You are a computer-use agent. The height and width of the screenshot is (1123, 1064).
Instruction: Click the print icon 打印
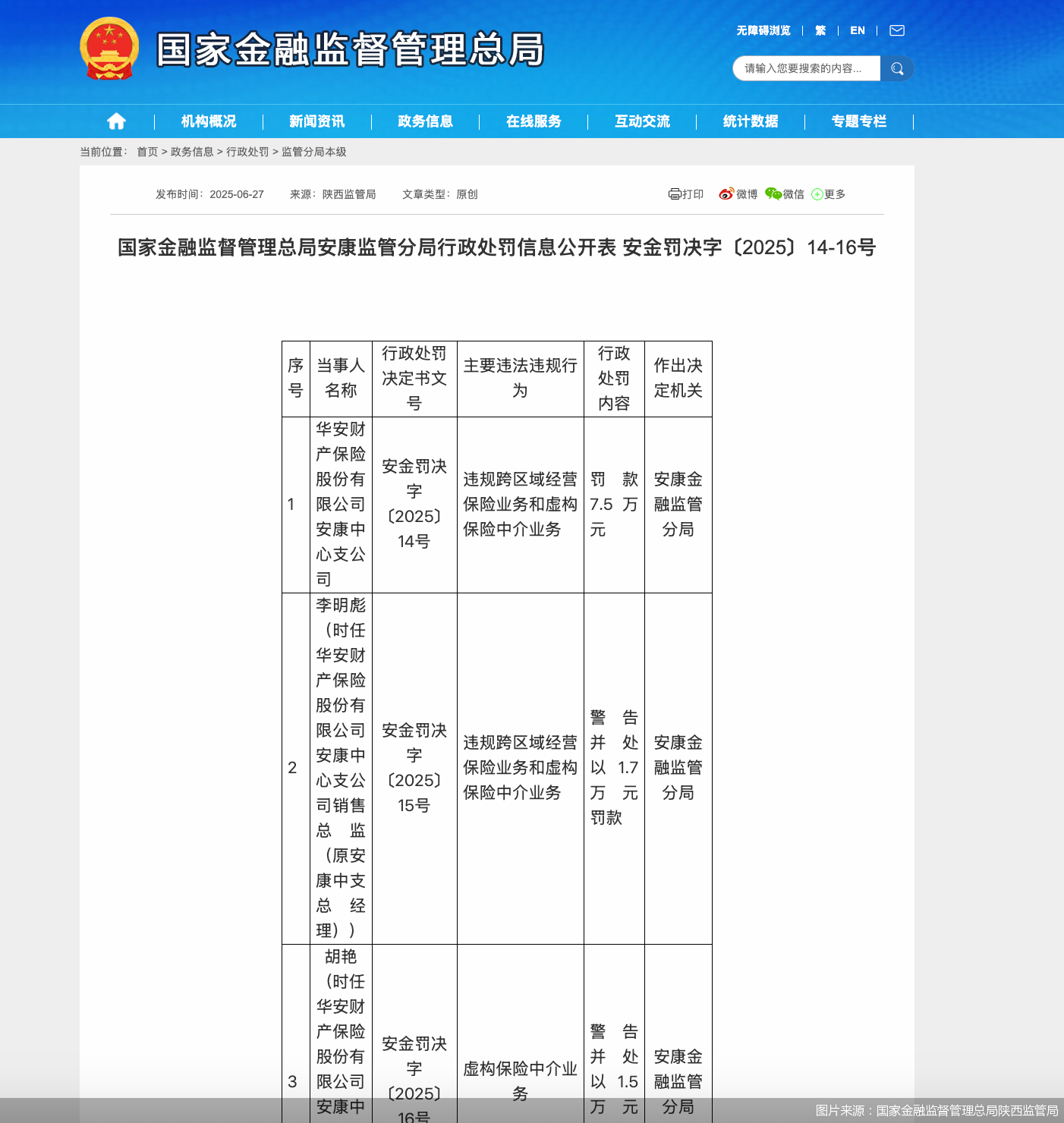(686, 194)
